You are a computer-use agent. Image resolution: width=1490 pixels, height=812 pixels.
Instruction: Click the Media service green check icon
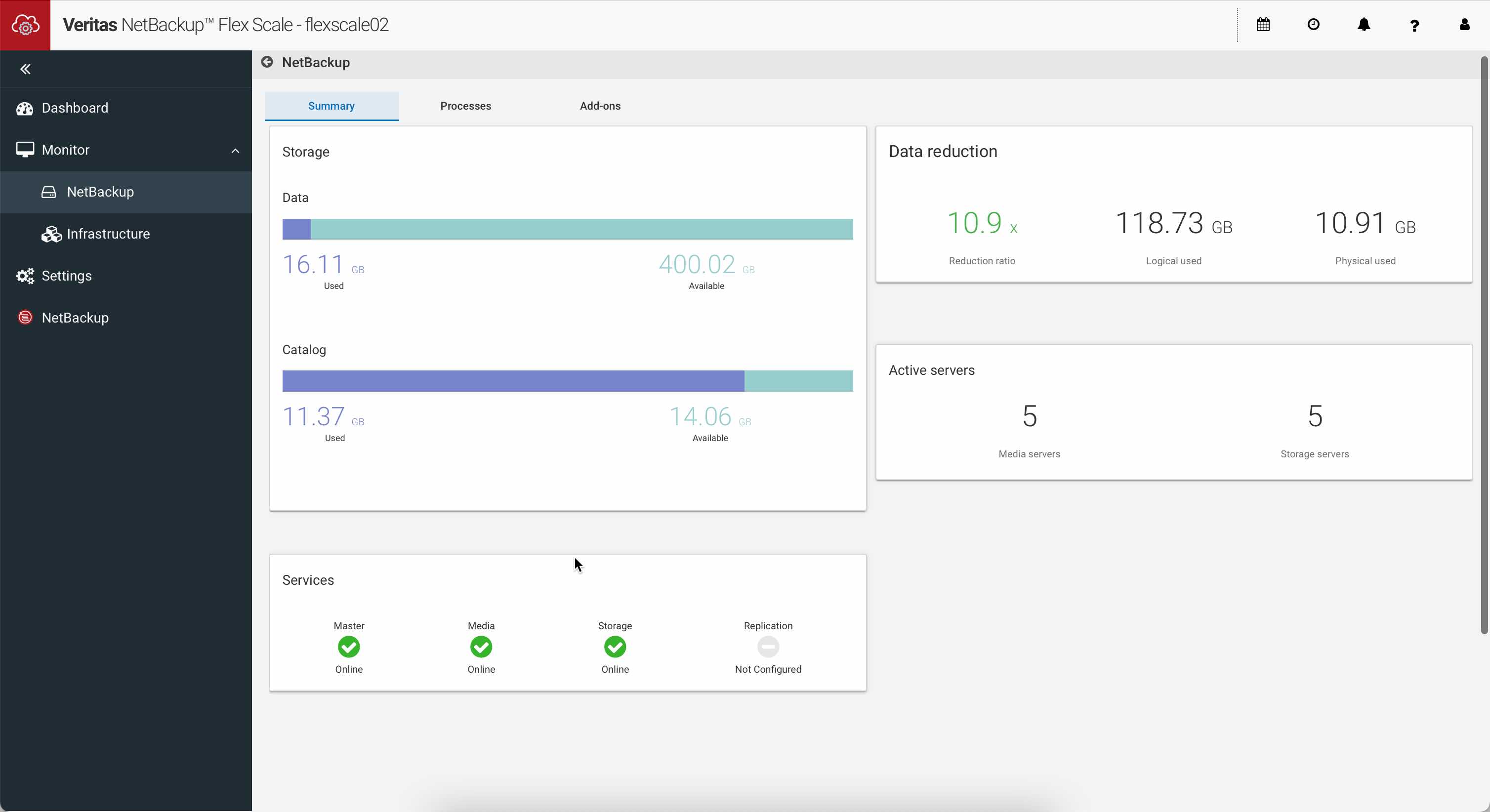(481, 647)
